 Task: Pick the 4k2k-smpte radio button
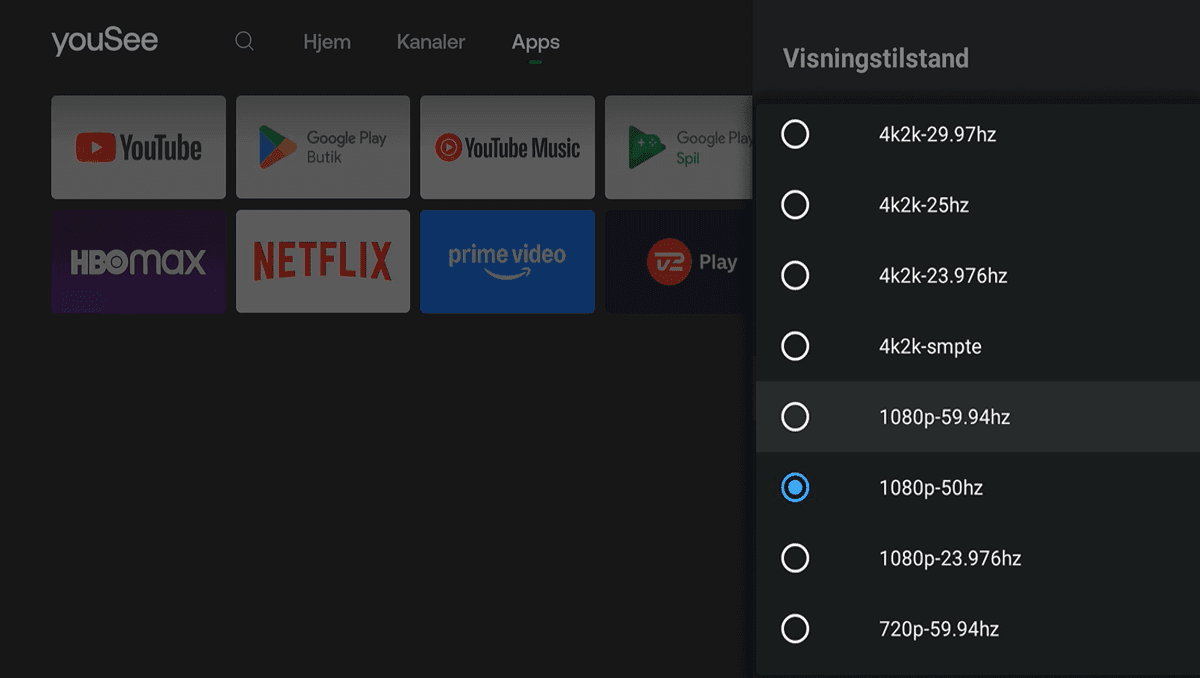[x=795, y=346]
